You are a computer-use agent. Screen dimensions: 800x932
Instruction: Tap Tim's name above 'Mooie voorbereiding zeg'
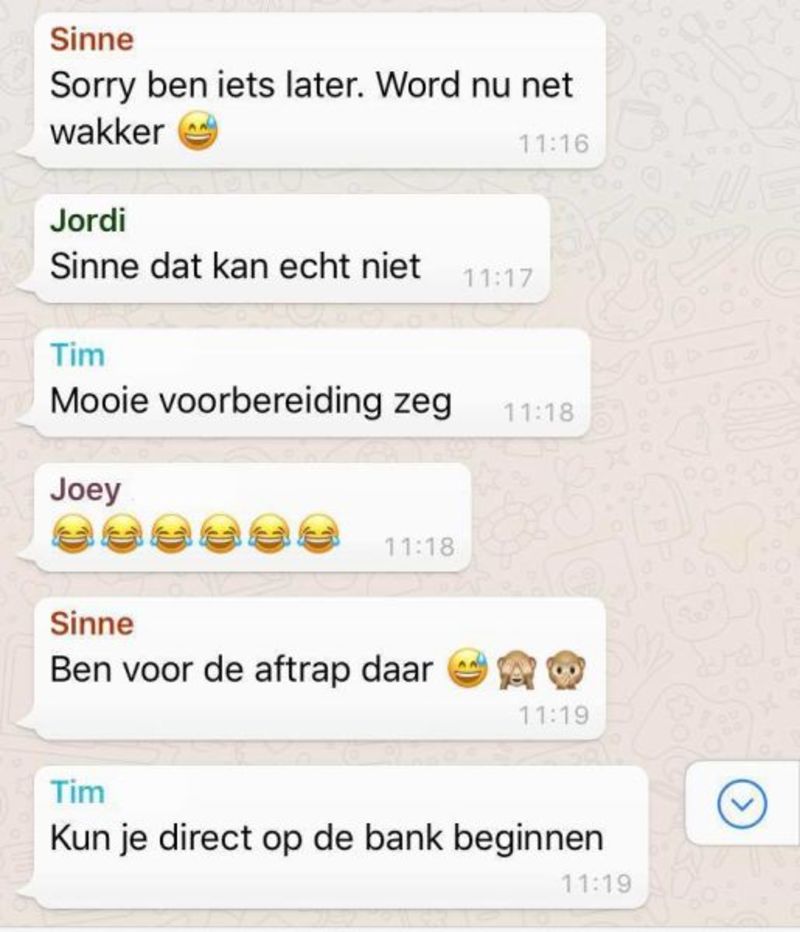[x=78, y=355]
